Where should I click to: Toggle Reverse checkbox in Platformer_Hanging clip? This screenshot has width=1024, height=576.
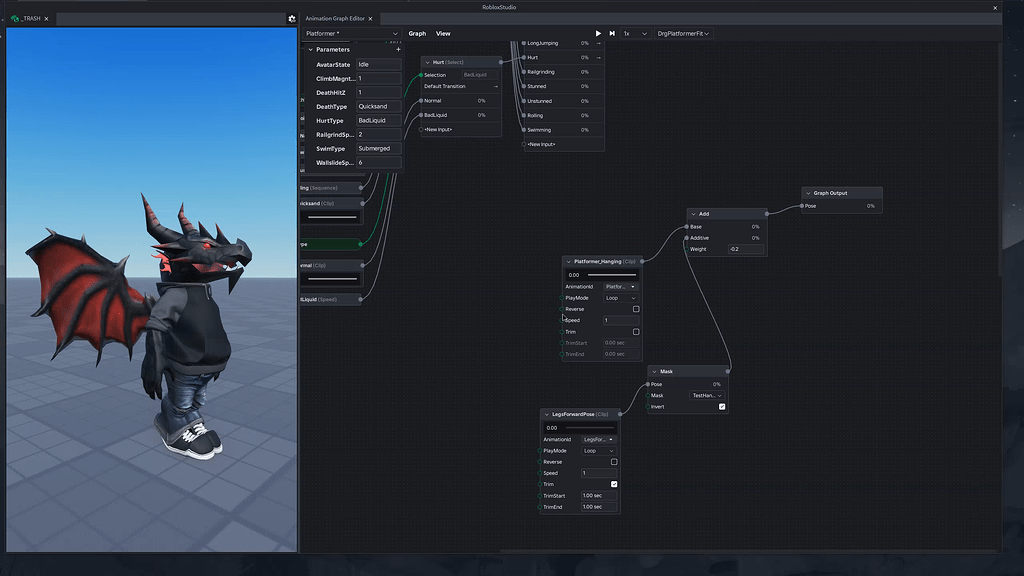636,309
